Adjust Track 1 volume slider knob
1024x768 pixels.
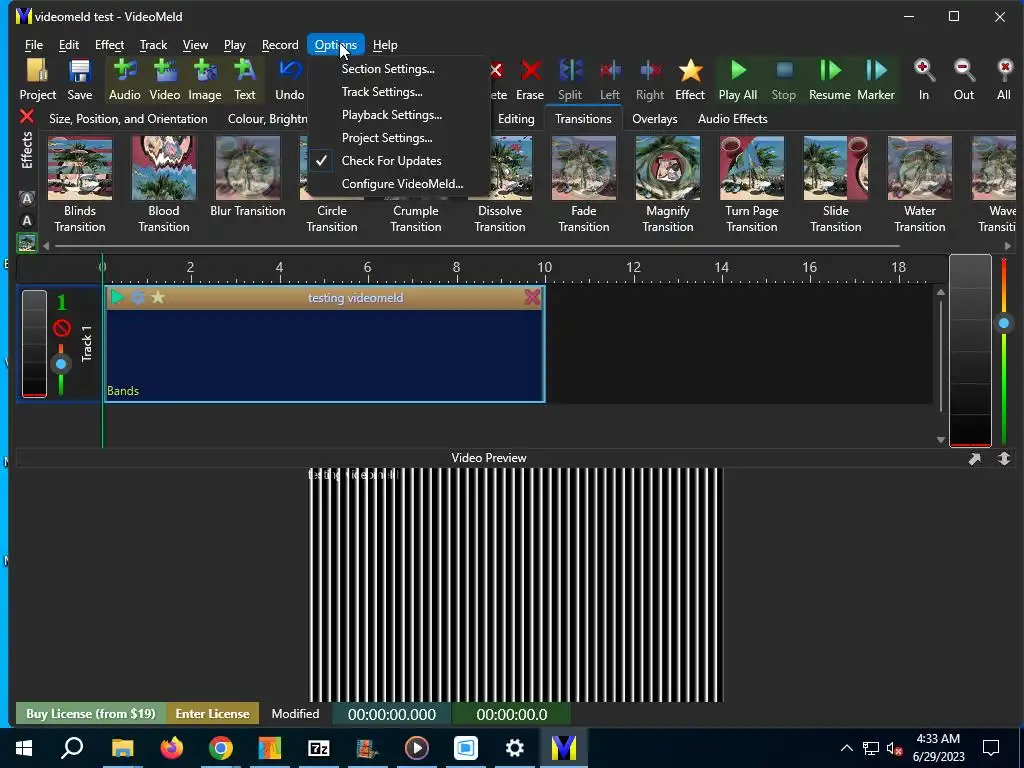click(x=61, y=364)
